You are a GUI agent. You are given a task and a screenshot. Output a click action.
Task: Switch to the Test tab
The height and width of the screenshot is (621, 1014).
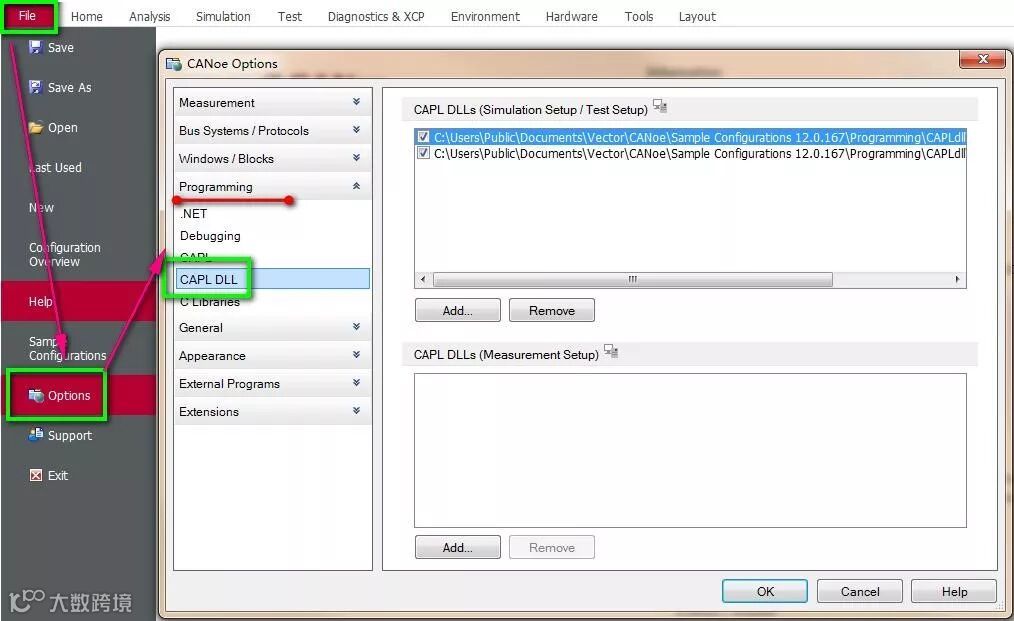click(x=290, y=16)
